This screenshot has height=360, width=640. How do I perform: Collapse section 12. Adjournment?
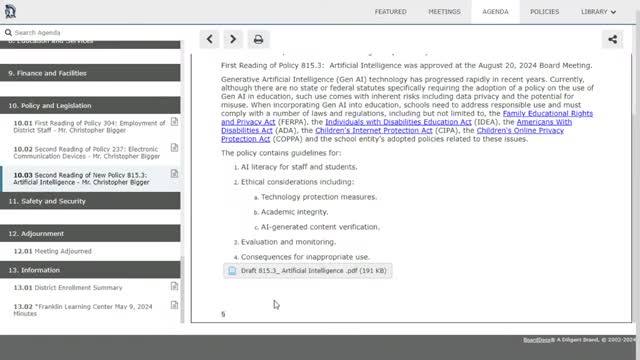(x=90, y=233)
